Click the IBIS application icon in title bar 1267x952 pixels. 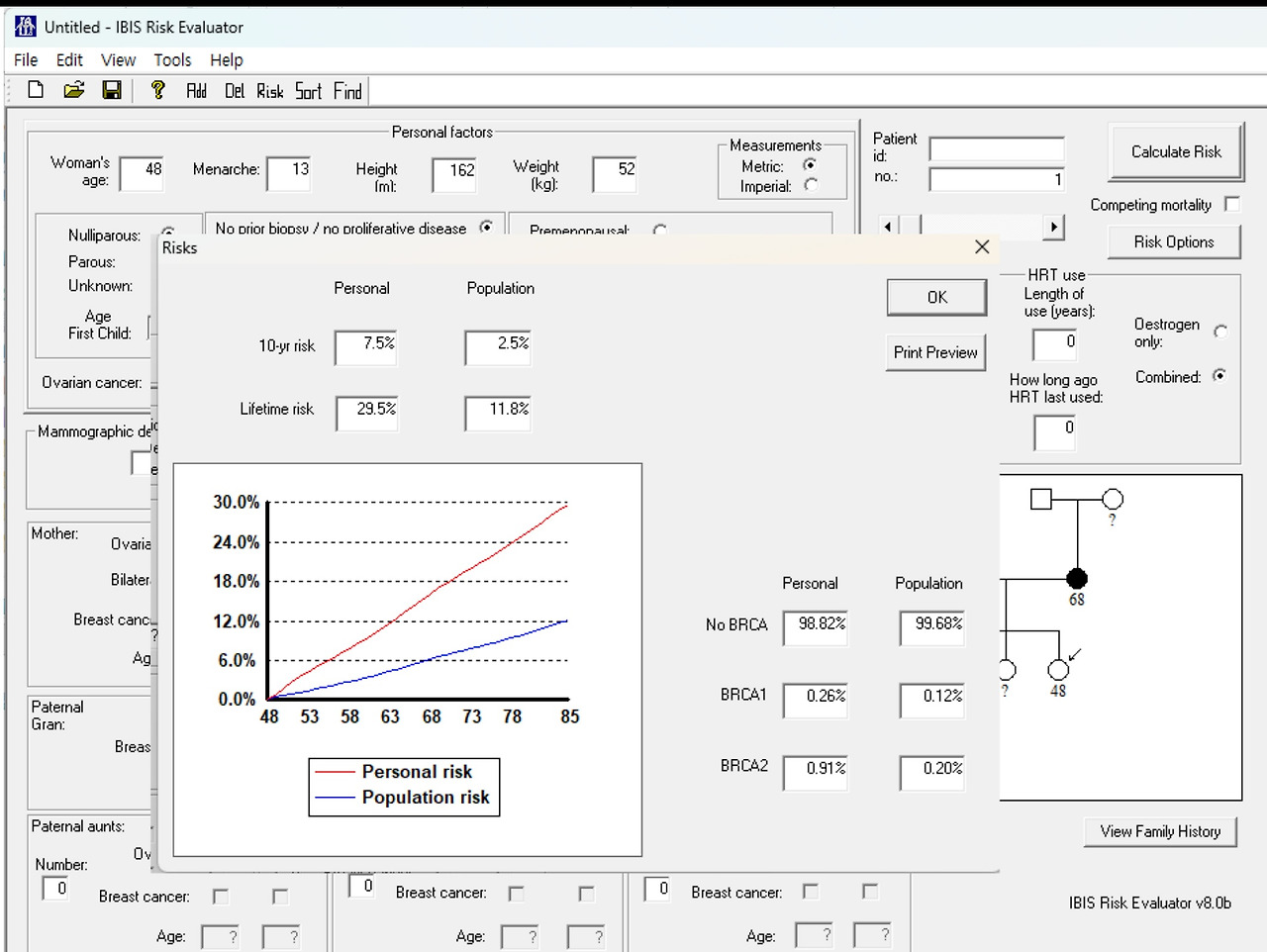26,27
